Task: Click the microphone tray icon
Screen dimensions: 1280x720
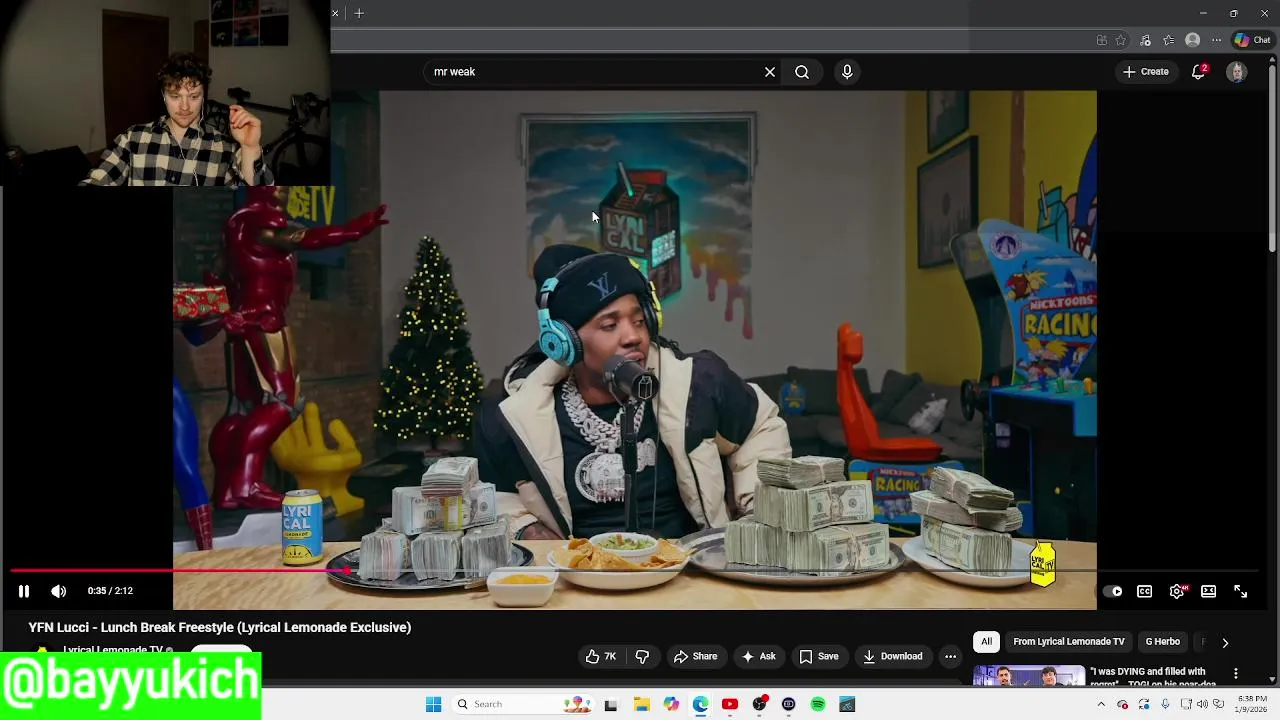Action: [x=1165, y=704]
